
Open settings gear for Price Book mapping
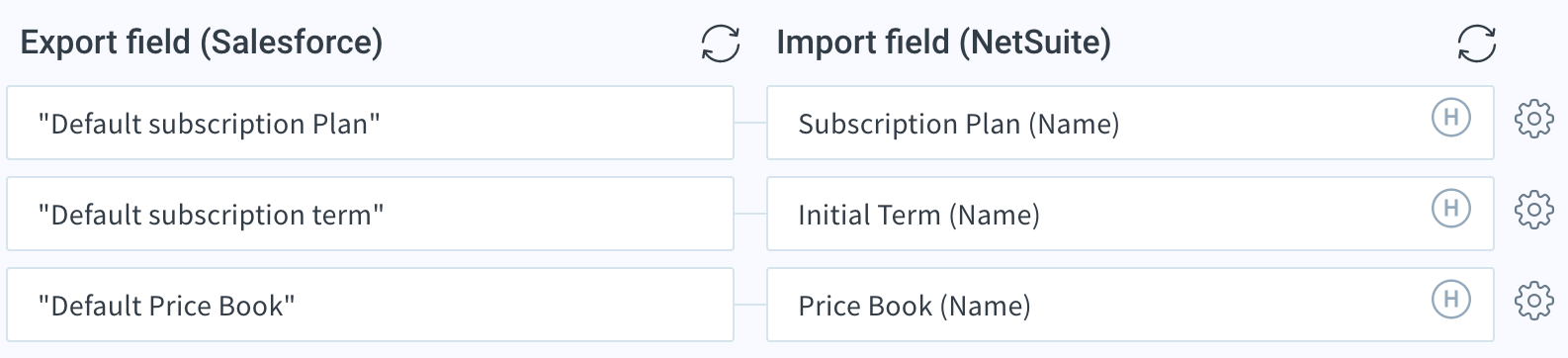point(1534,301)
